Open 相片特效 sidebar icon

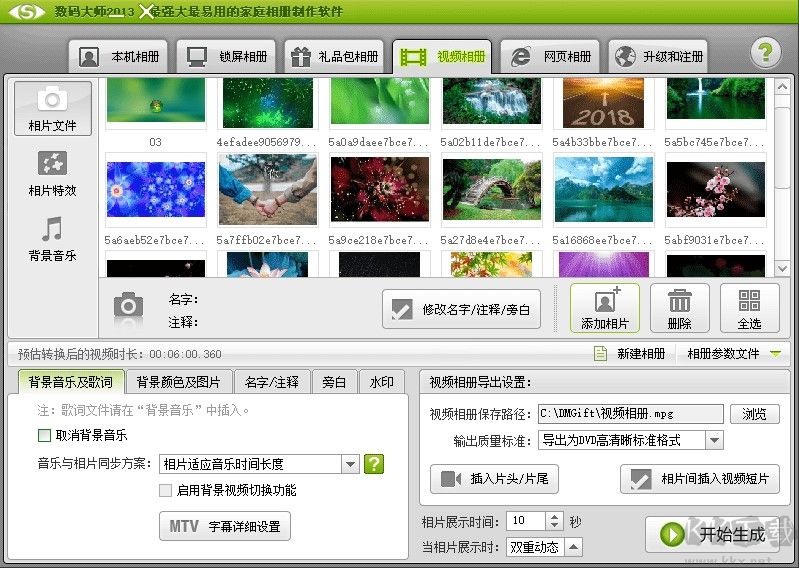52,174
